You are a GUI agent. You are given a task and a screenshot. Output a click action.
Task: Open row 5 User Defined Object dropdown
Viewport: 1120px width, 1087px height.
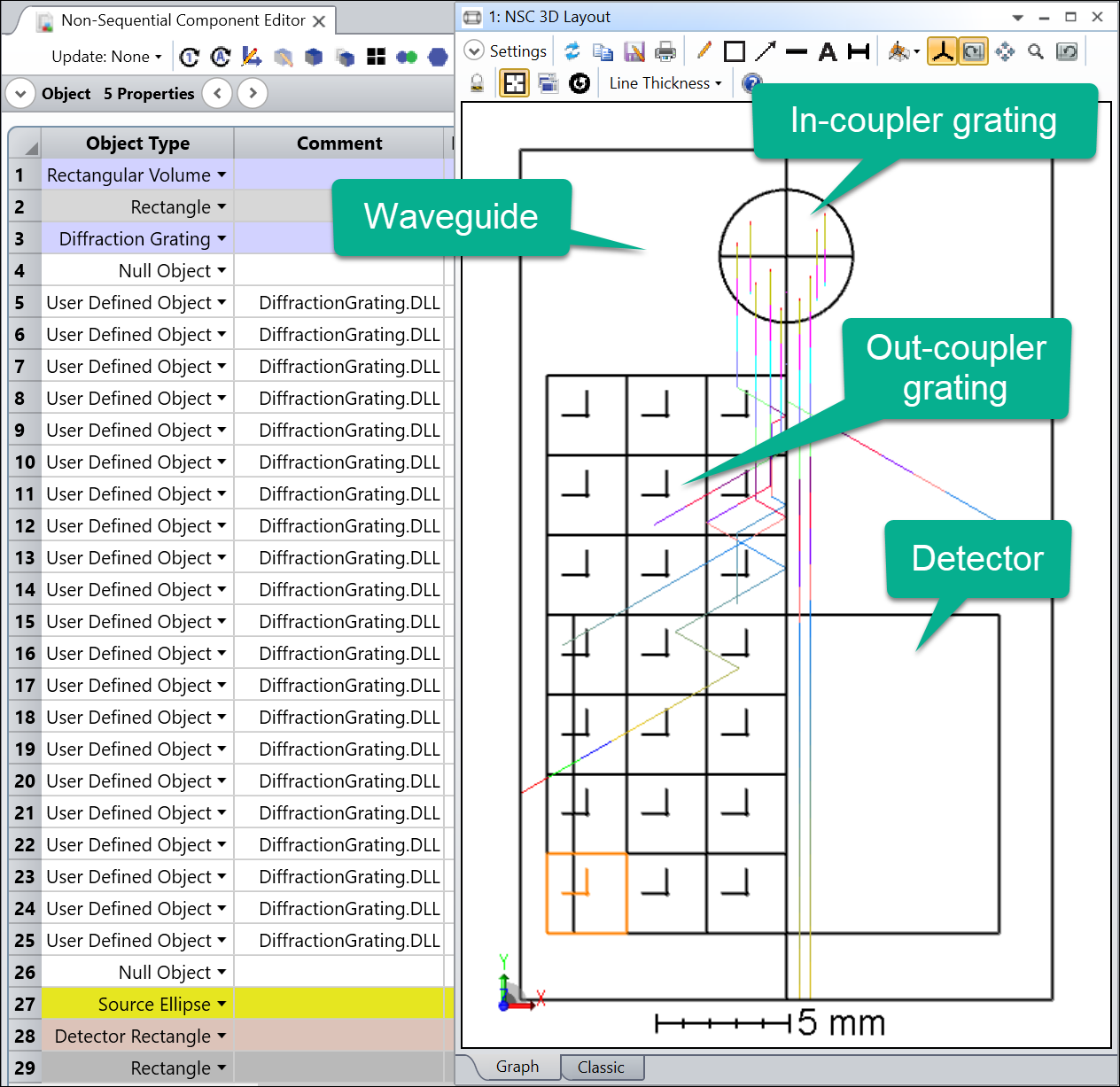coord(222,302)
